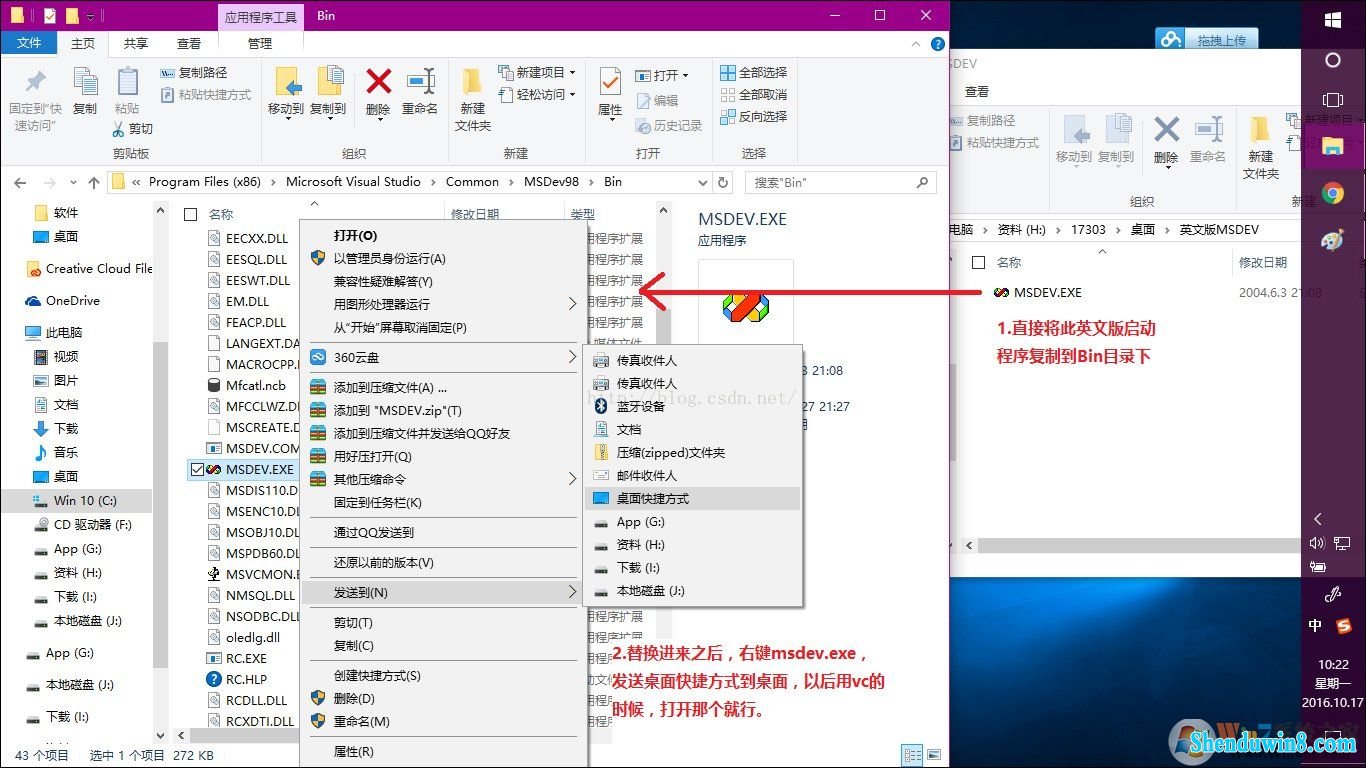This screenshot has width=1366, height=768.
Task: Uncheck the MSDEV.EXE file checkbox
Action: (x=197, y=469)
